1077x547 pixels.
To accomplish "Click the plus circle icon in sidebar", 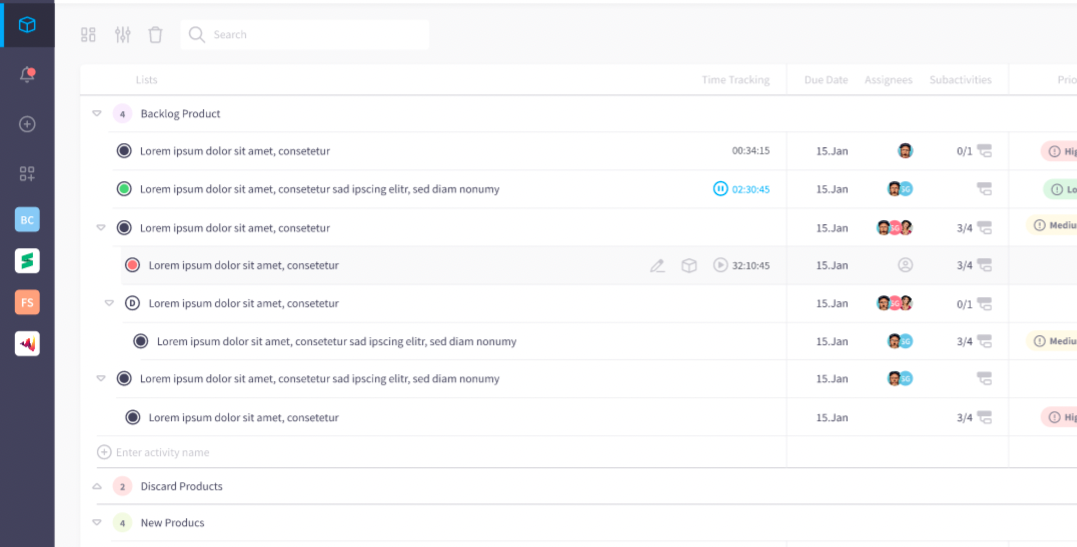I will click(x=27, y=124).
